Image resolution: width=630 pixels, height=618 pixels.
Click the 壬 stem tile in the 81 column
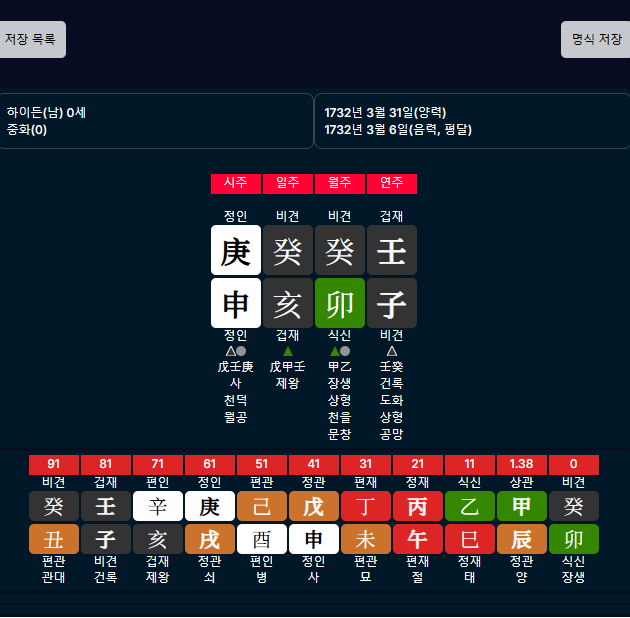click(x=106, y=506)
